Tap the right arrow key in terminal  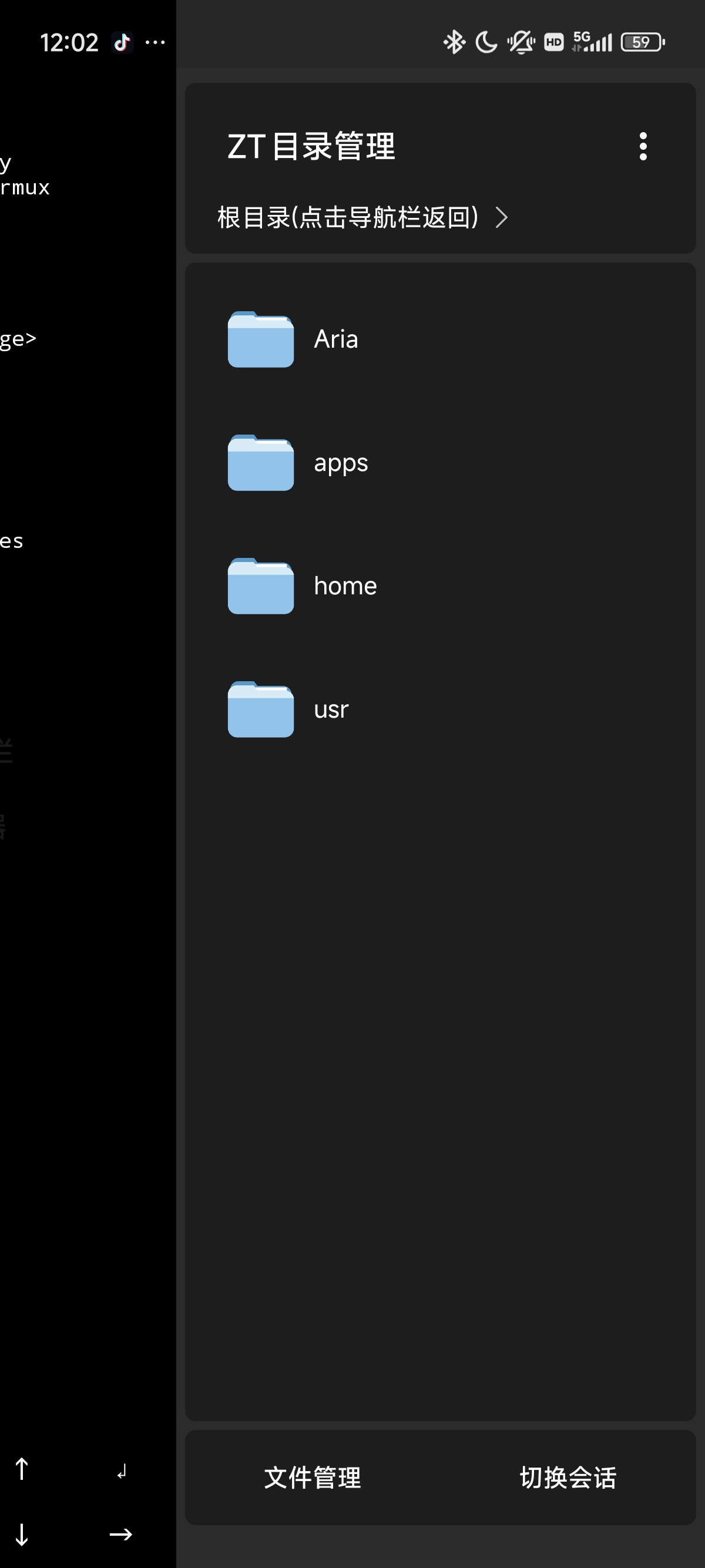coord(120,1535)
